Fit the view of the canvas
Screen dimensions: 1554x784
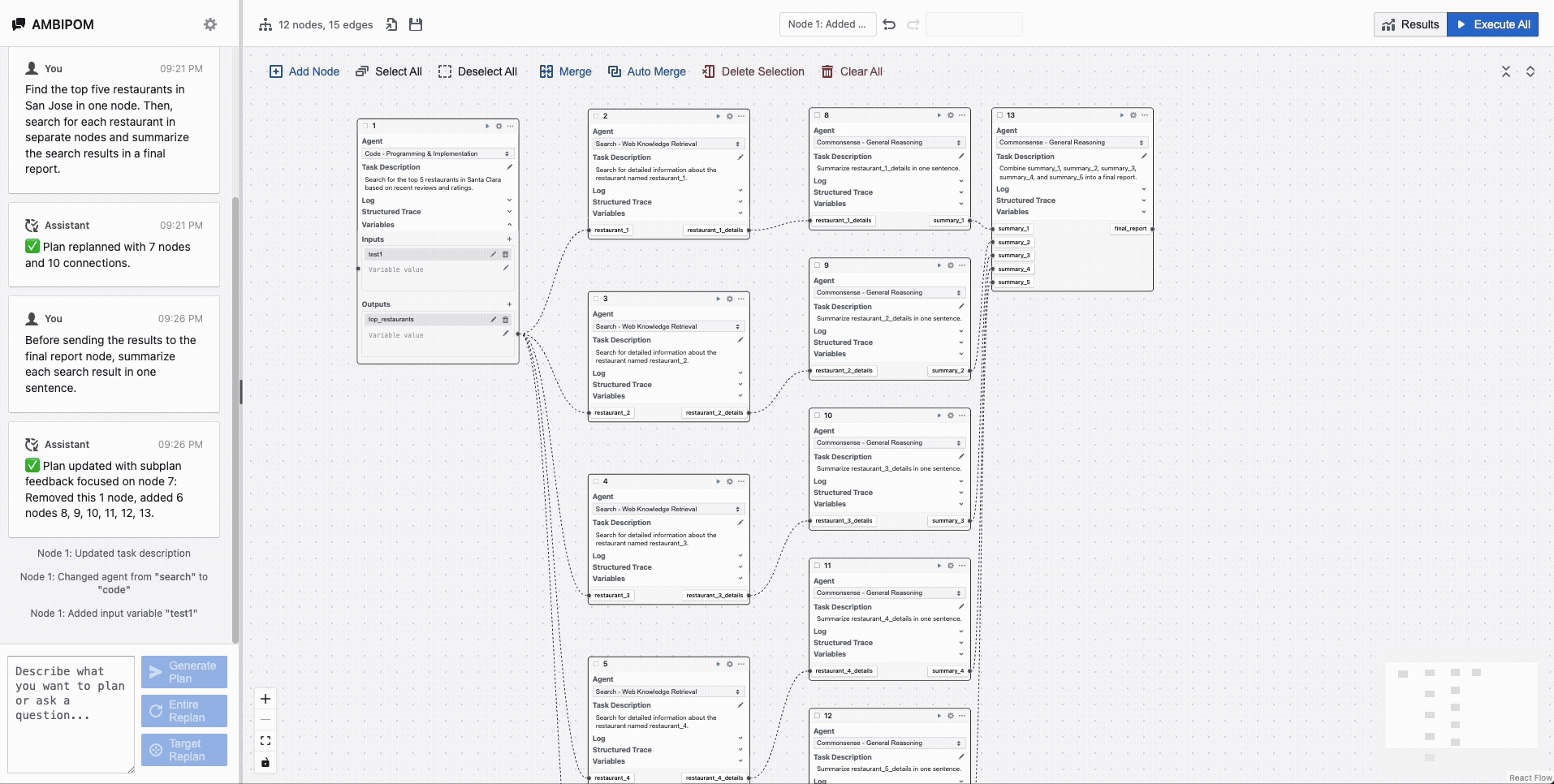point(265,741)
